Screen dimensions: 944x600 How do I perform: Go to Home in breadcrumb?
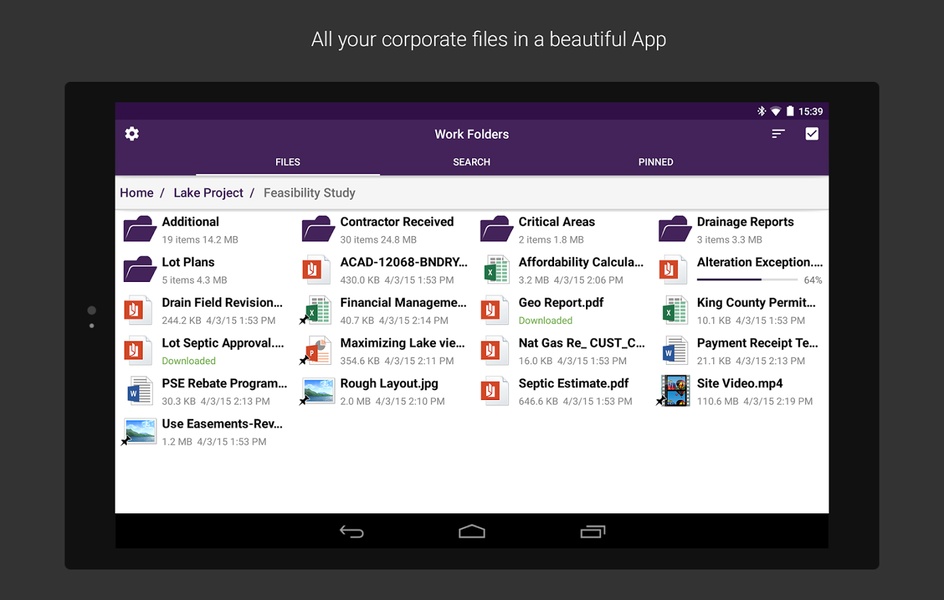point(137,193)
